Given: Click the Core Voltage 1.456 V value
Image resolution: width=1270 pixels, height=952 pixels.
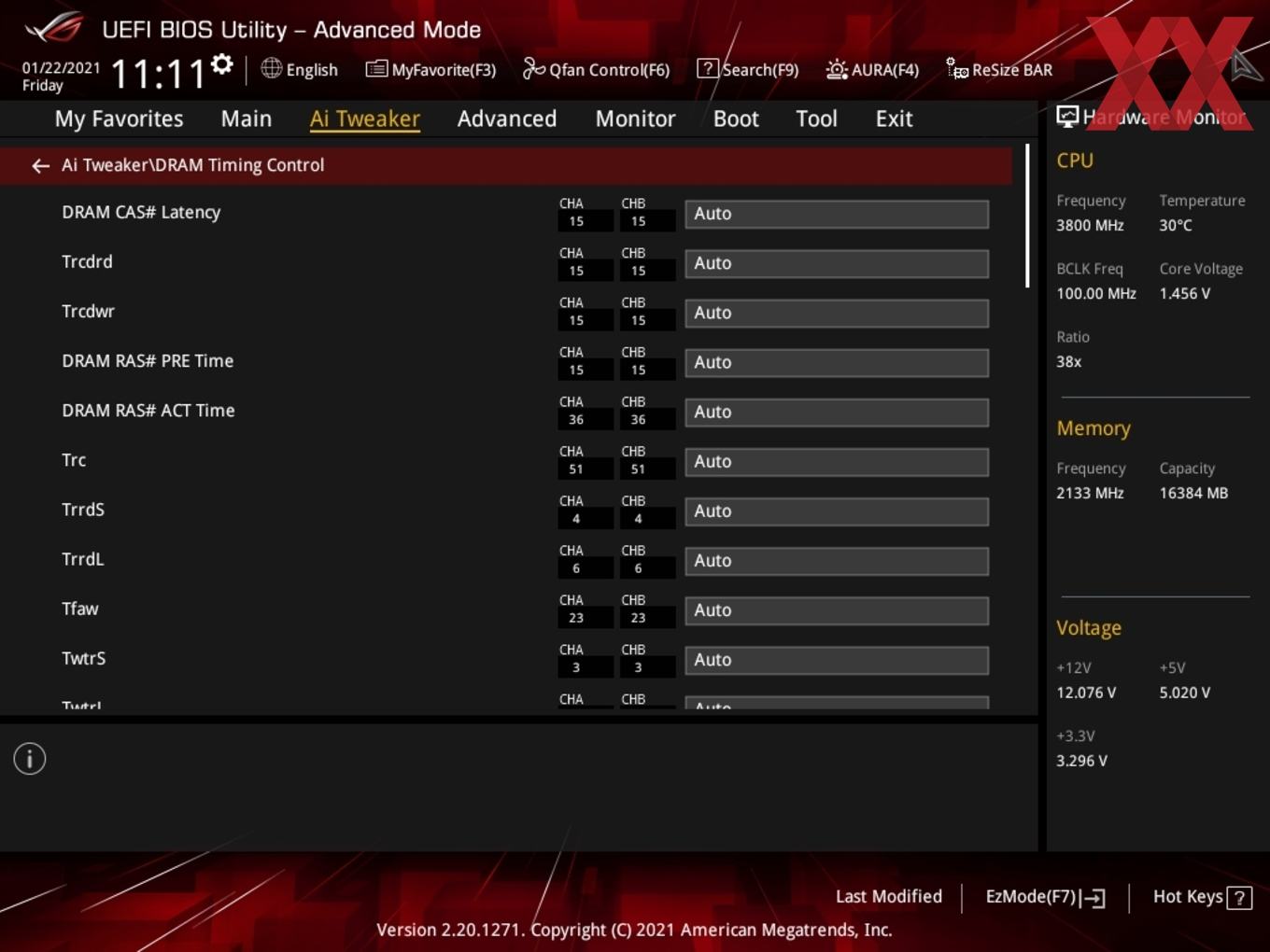Looking at the screenshot, I should [x=1185, y=293].
